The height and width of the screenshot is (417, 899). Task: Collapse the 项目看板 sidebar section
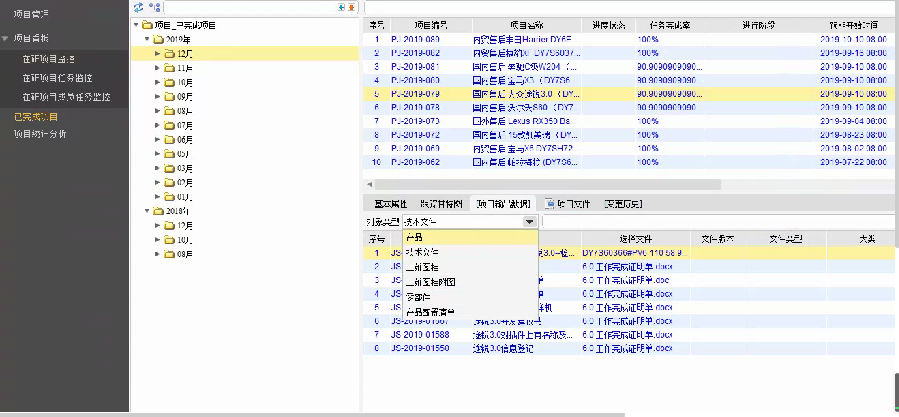tap(6, 37)
